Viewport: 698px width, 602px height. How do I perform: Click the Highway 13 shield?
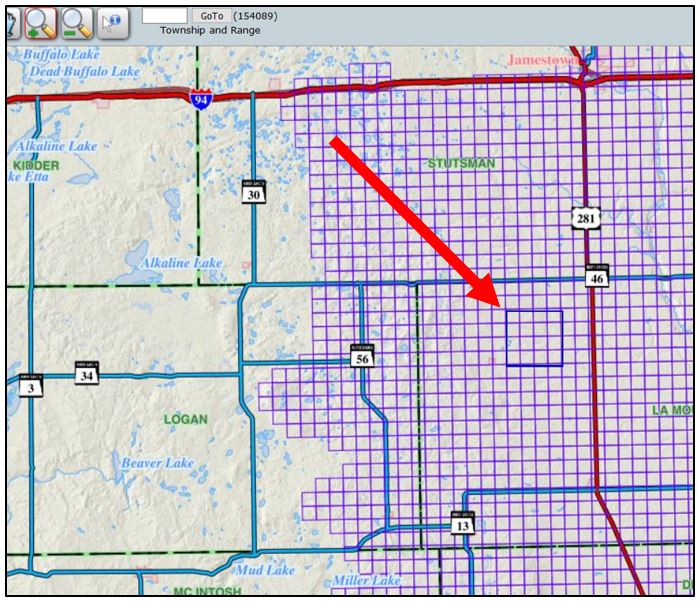[x=462, y=522]
